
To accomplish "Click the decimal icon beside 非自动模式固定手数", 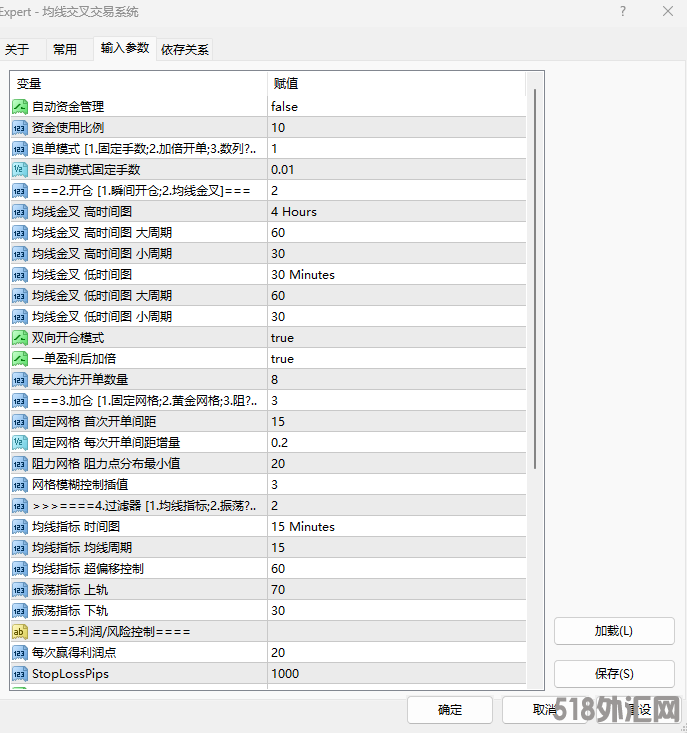I will [19, 169].
